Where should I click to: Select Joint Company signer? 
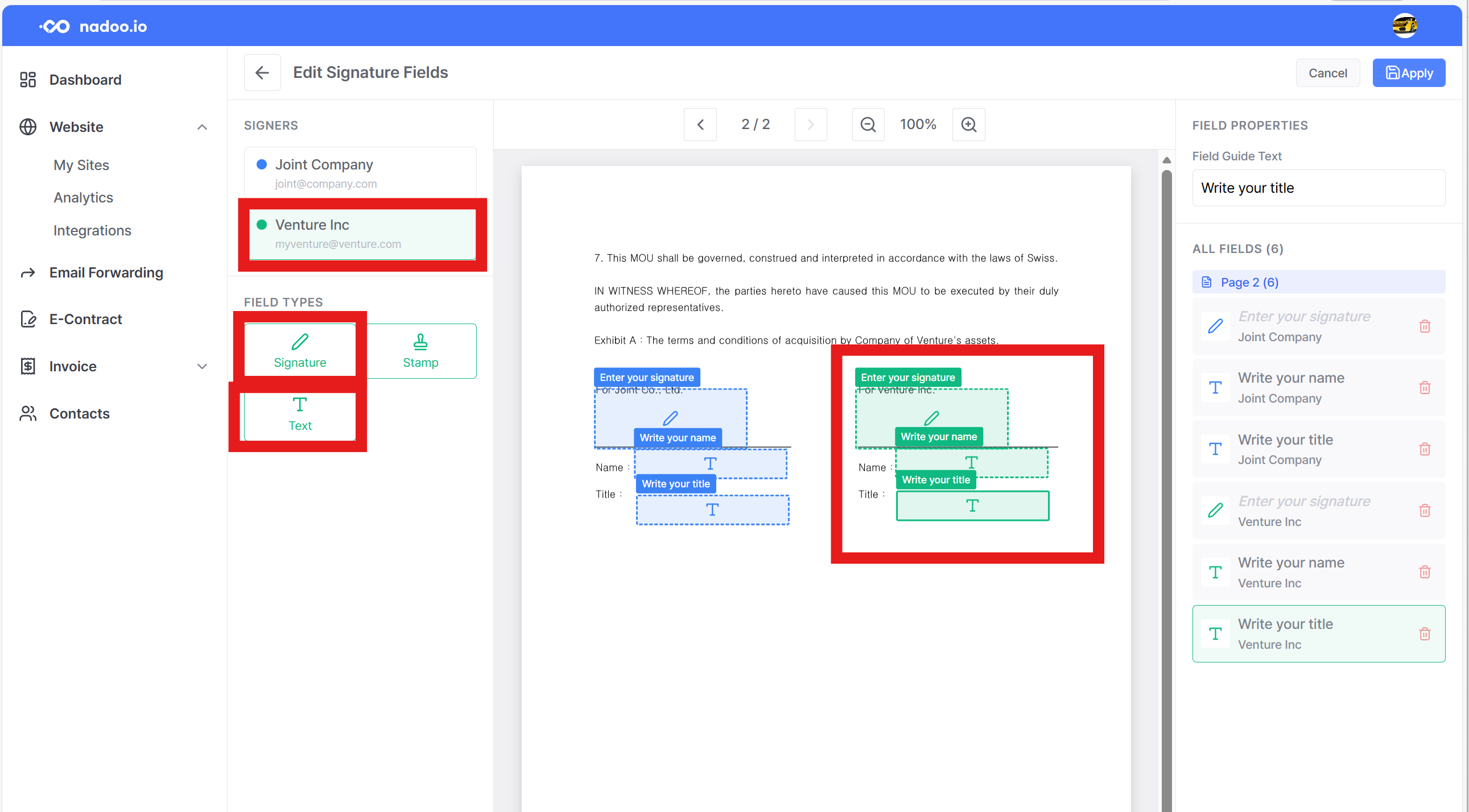(360, 174)
